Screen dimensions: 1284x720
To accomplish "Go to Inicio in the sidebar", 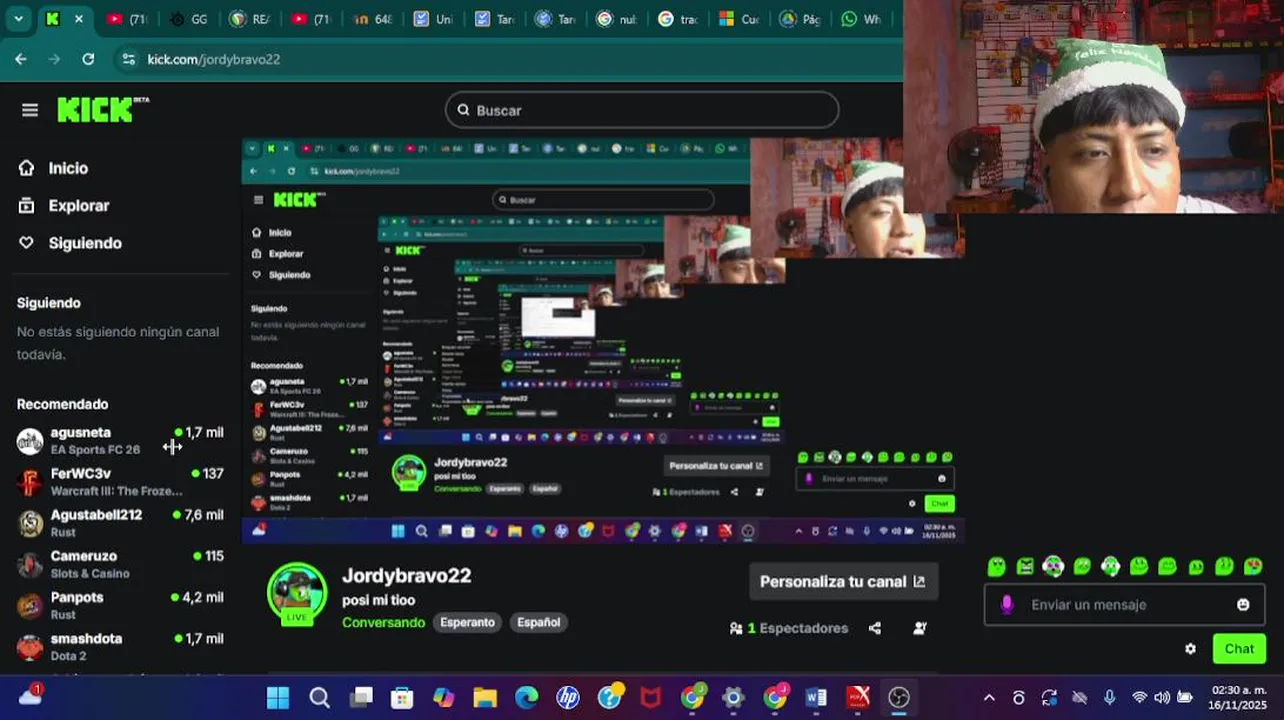I will click(68, 168).
